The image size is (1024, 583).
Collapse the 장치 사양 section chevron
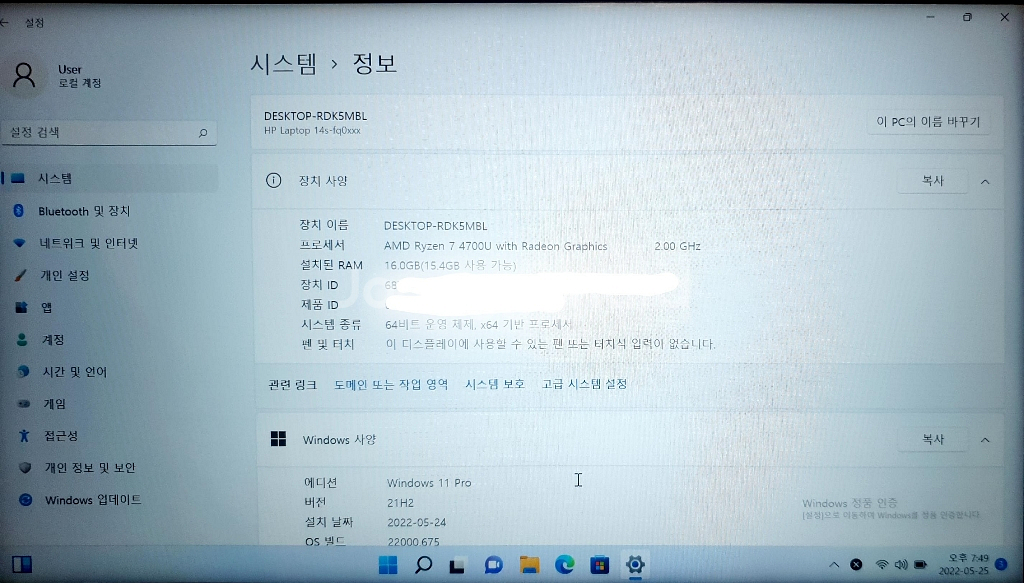tap(985, 181)
